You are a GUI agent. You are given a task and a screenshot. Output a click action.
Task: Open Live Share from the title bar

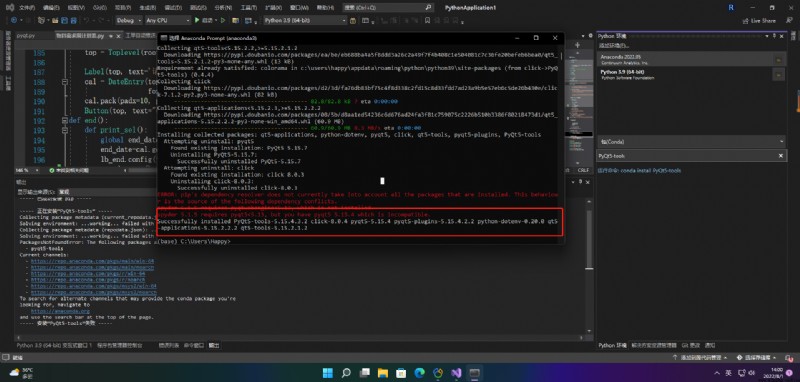click(x=759, y=20)
